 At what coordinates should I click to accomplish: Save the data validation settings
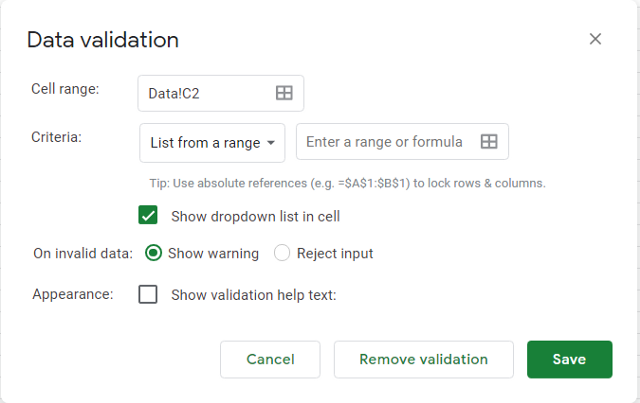coord(569,359)
